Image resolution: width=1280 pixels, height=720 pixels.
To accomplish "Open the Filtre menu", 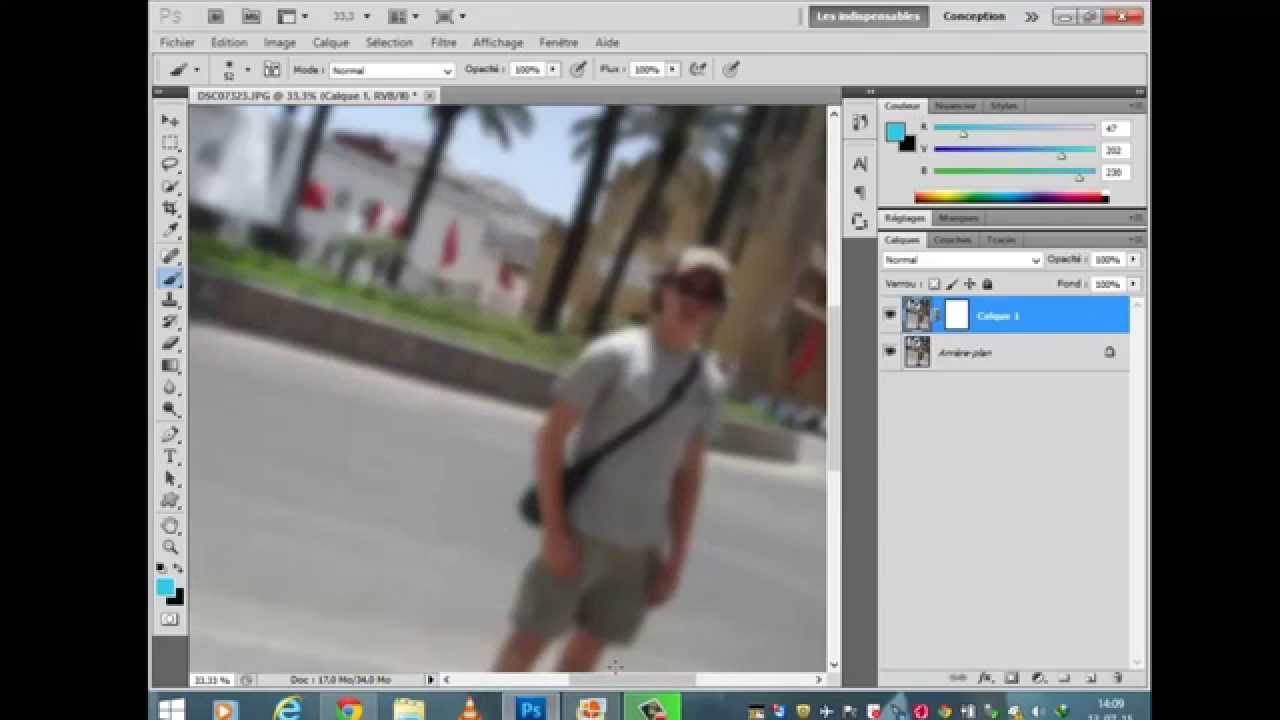I will pos(443,43).
